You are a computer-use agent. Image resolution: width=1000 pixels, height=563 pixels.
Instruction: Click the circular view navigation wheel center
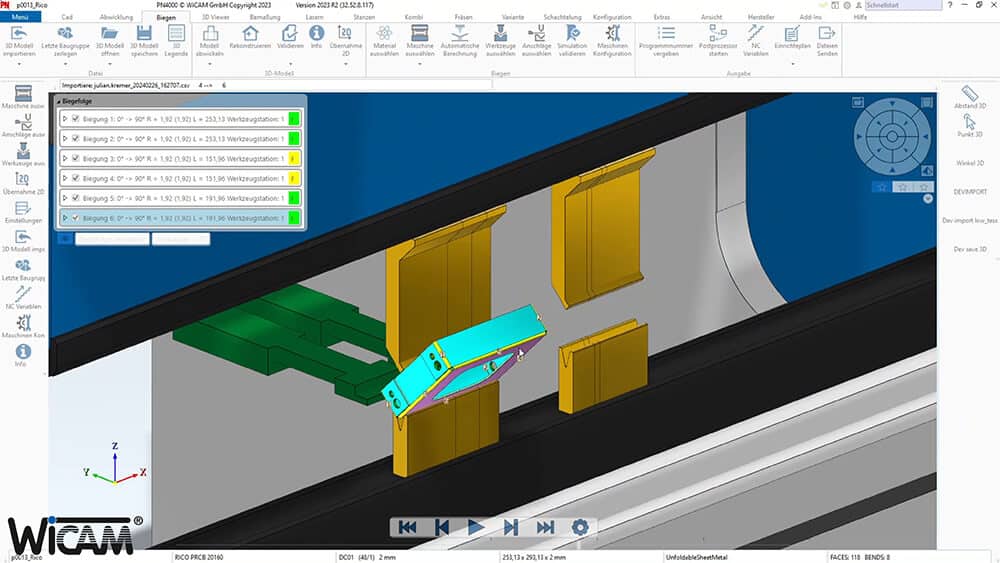pyautogui.click(x=892, y=136)
